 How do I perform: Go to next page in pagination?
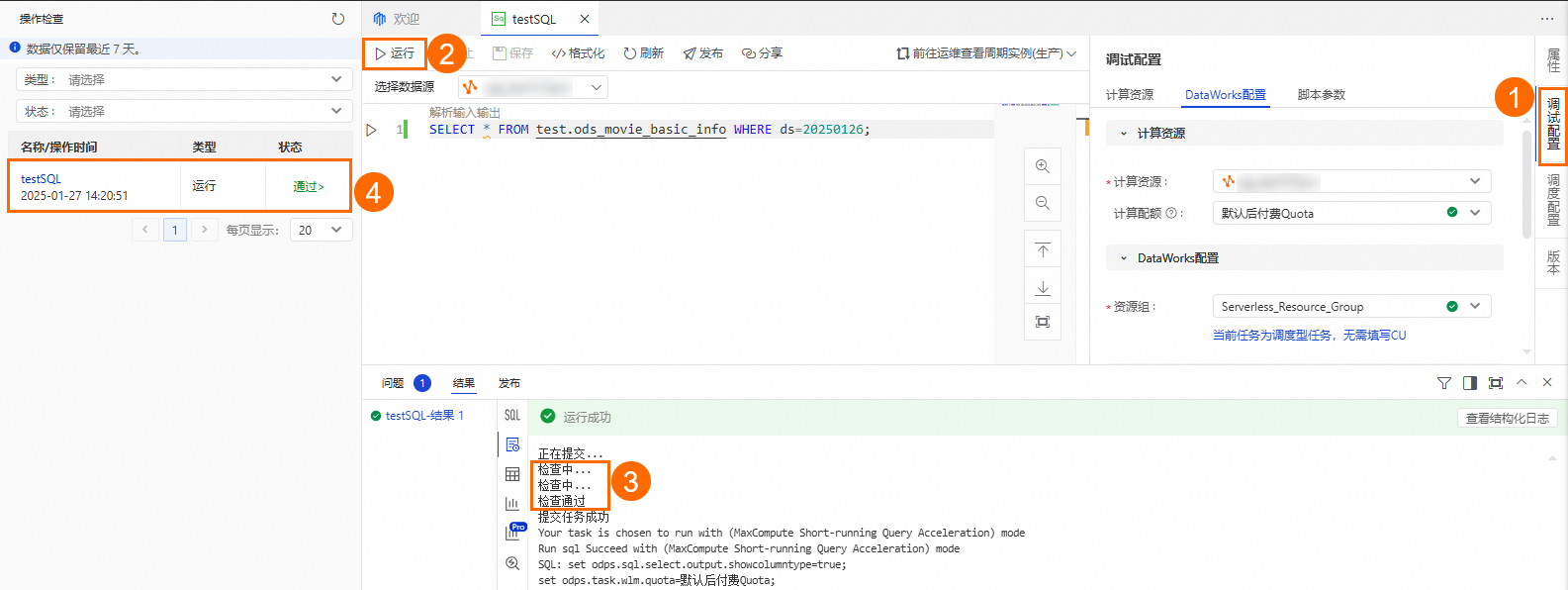tap(204, 230)
